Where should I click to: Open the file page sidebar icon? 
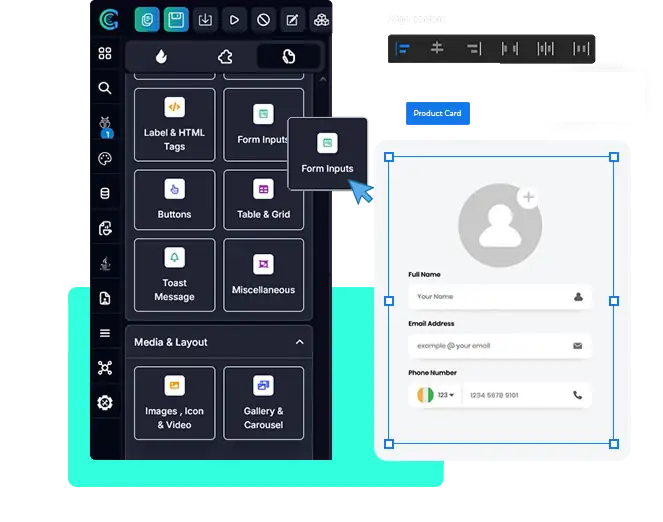point(105,298)
